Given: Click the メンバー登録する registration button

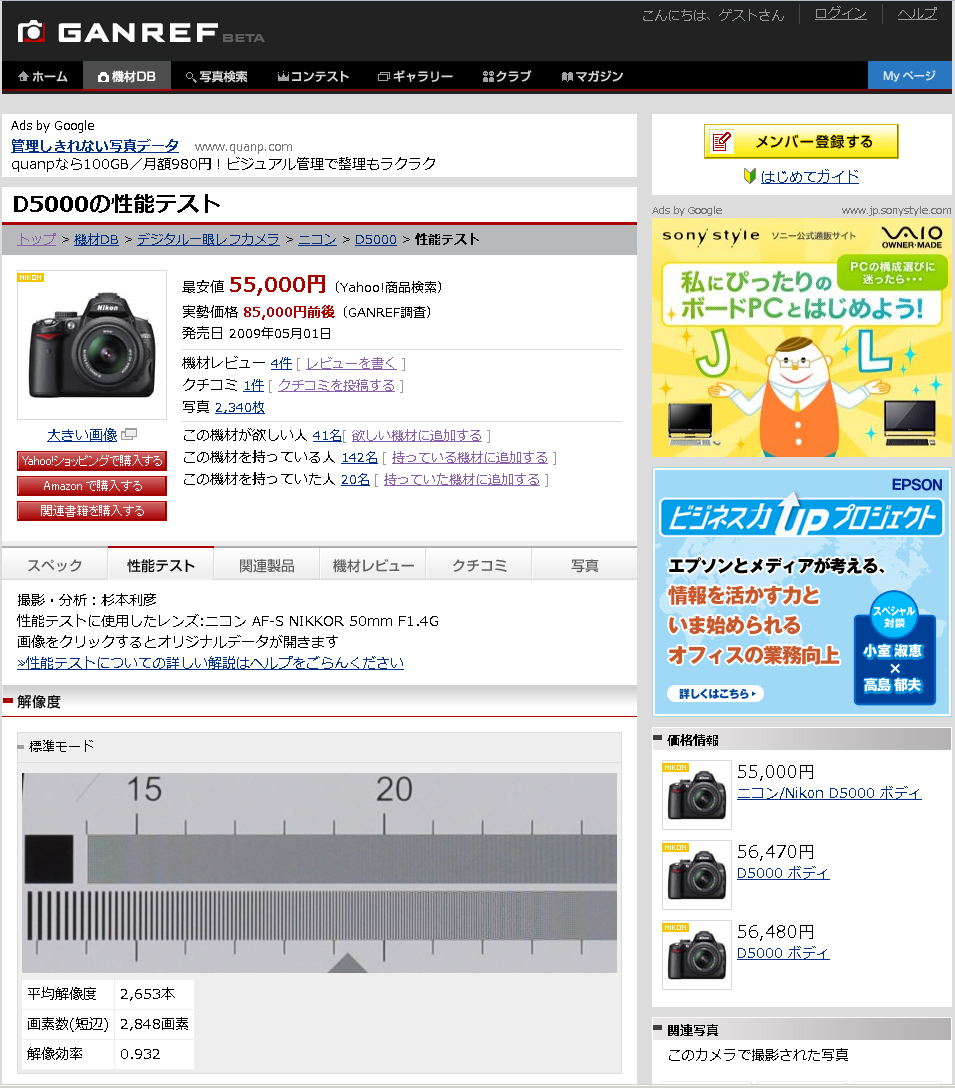Looking at the screenshot, I should [801, 141].
